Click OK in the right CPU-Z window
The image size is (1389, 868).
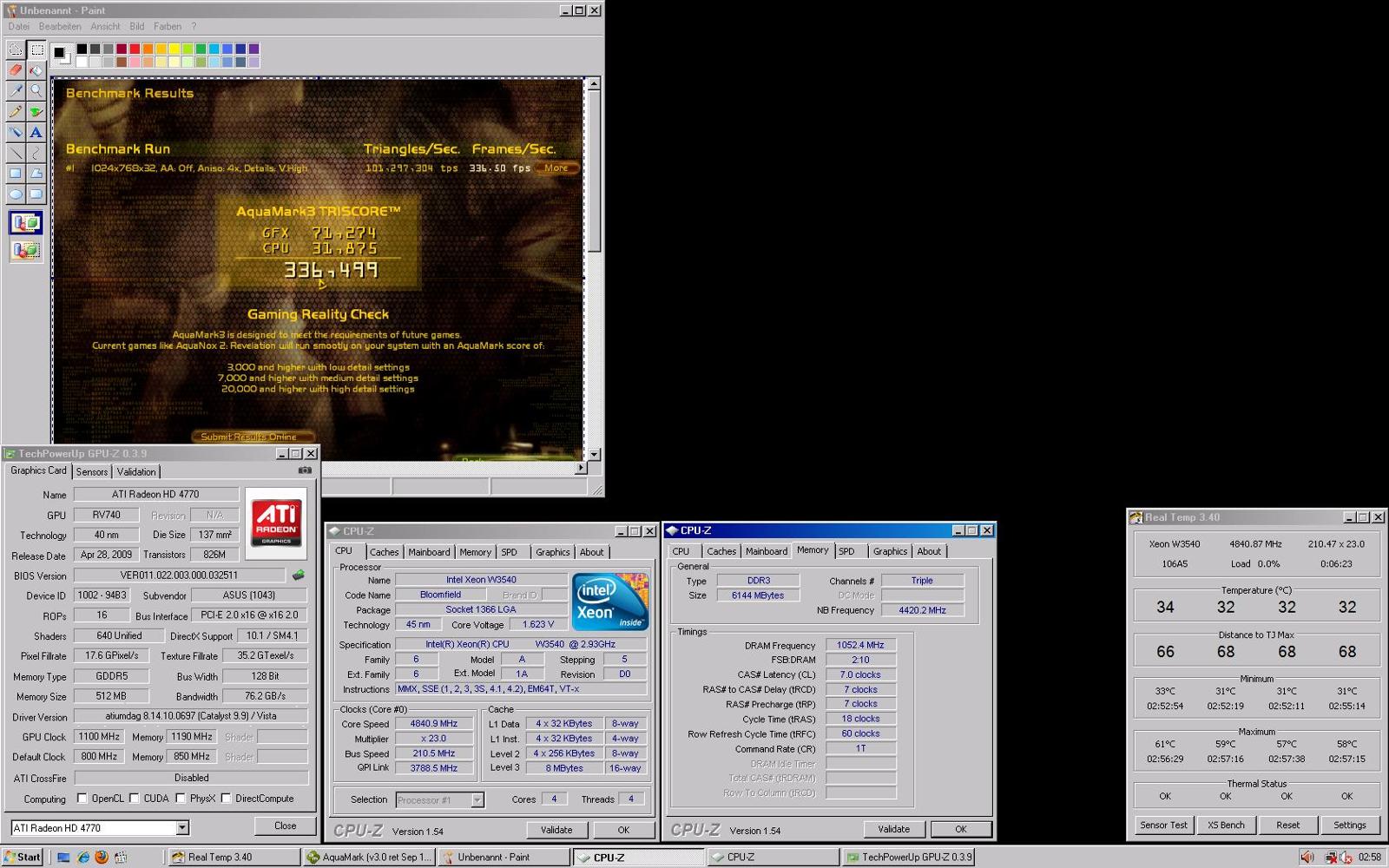click(961, 829)
